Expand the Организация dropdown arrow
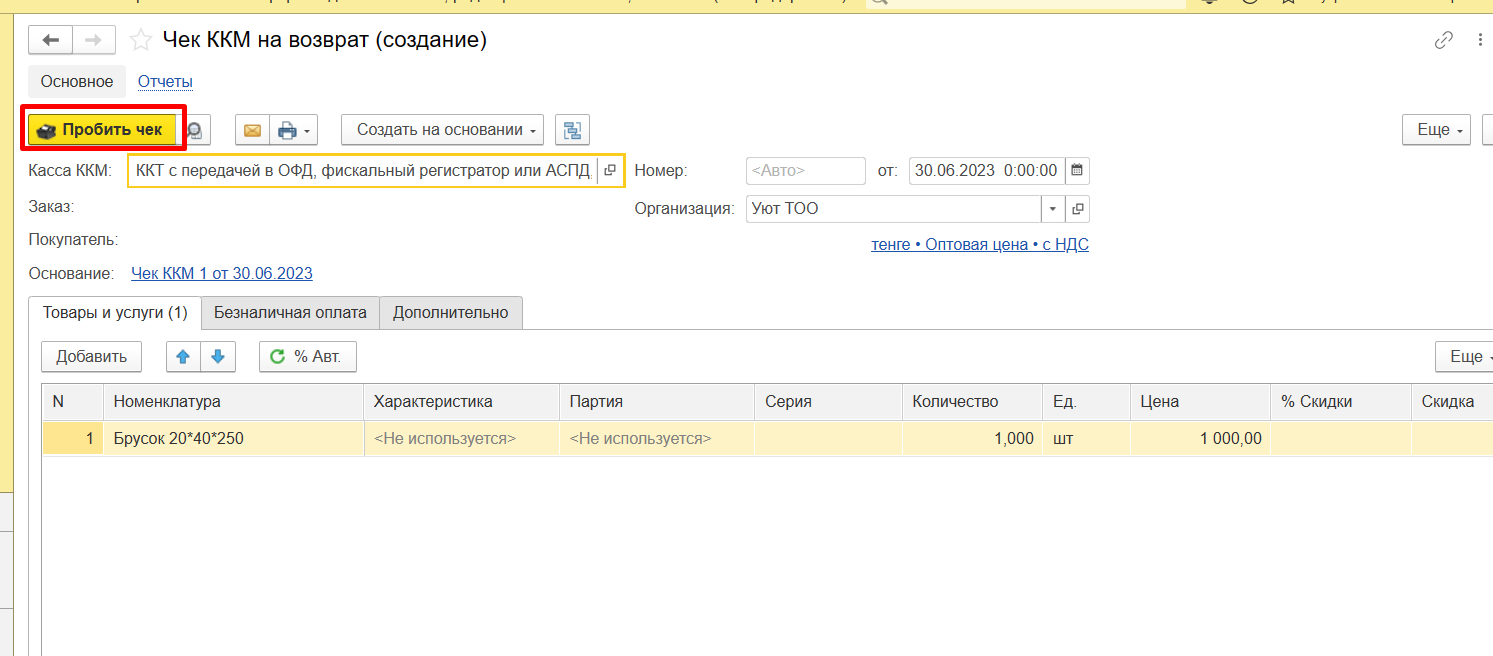 [1053, 209]
